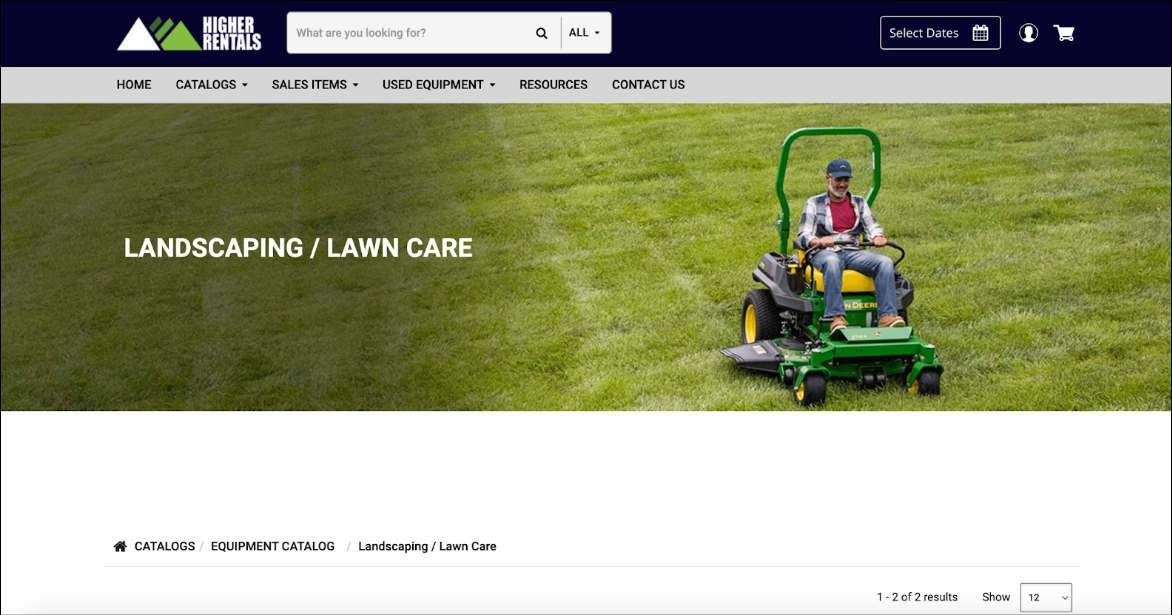The height and width of the screenshot is (615, 1172).
Task: Open the RESOURCES menu item
Action: [x=553, y=84]
